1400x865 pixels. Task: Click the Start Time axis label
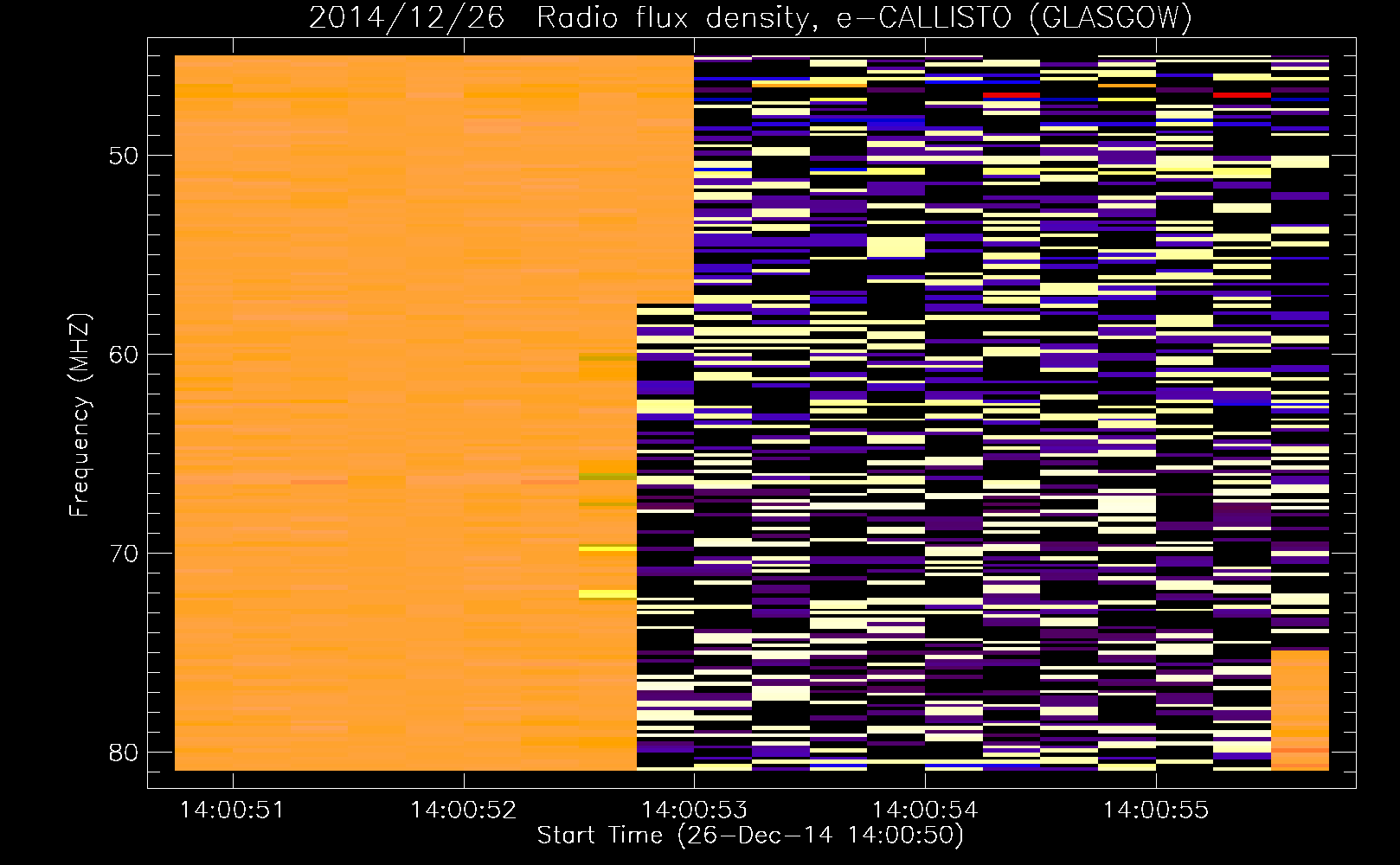pos(750,836)
